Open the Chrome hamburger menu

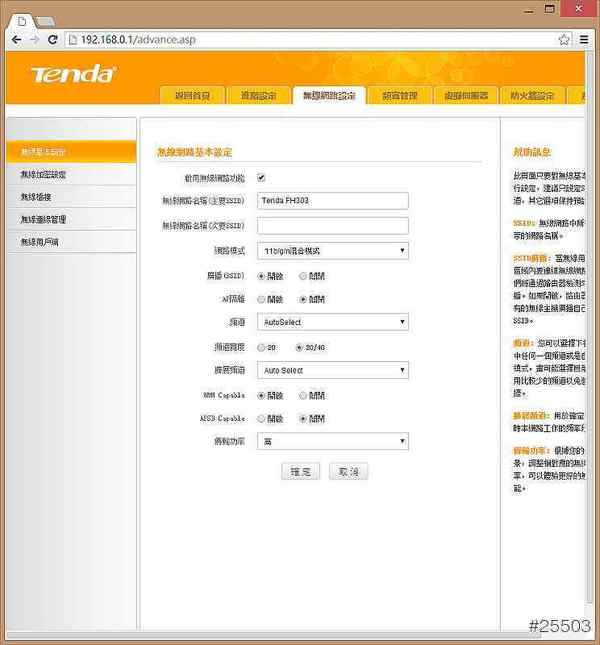click(x=585, y=39)
